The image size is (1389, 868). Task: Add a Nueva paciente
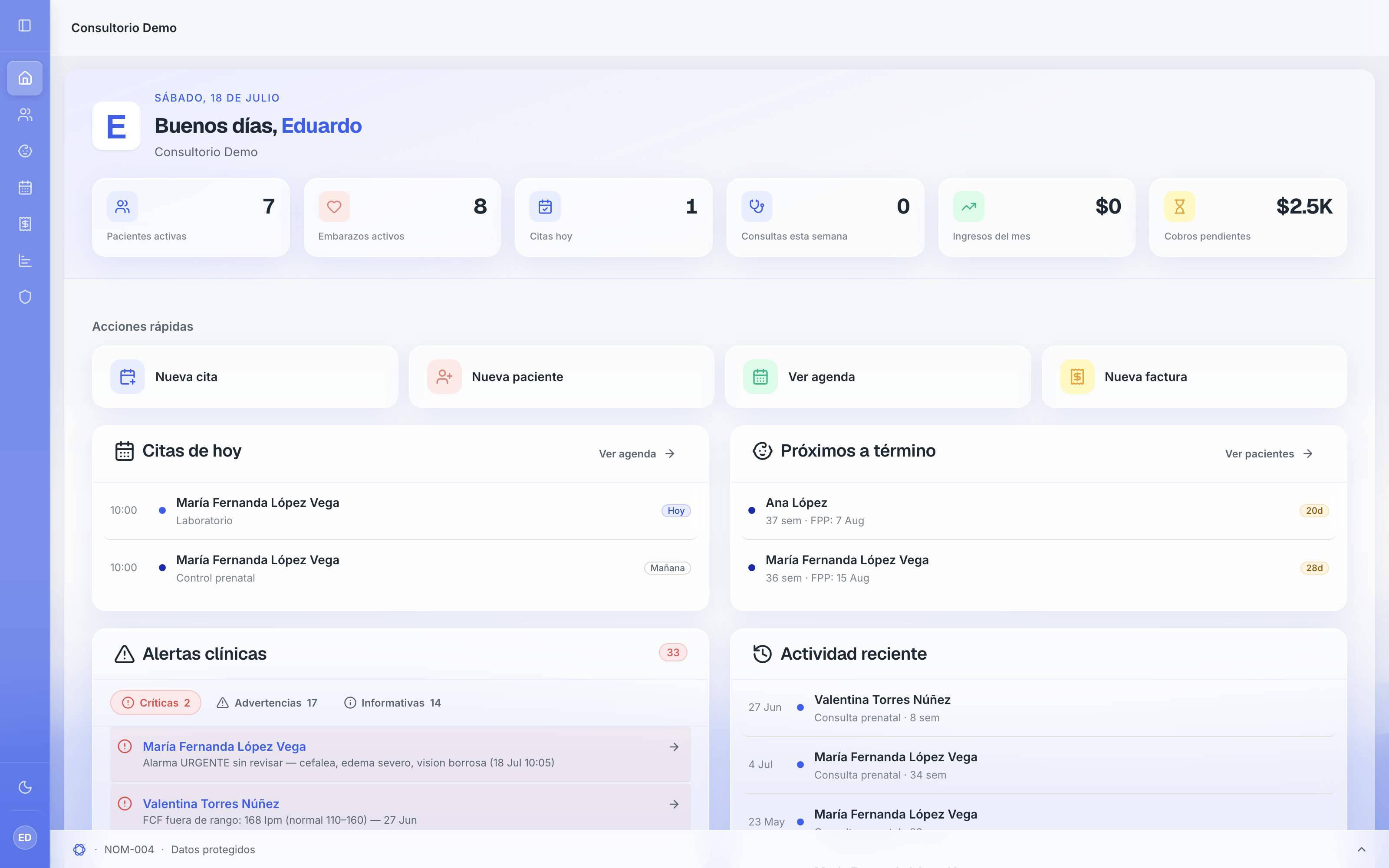coord(561,377)
